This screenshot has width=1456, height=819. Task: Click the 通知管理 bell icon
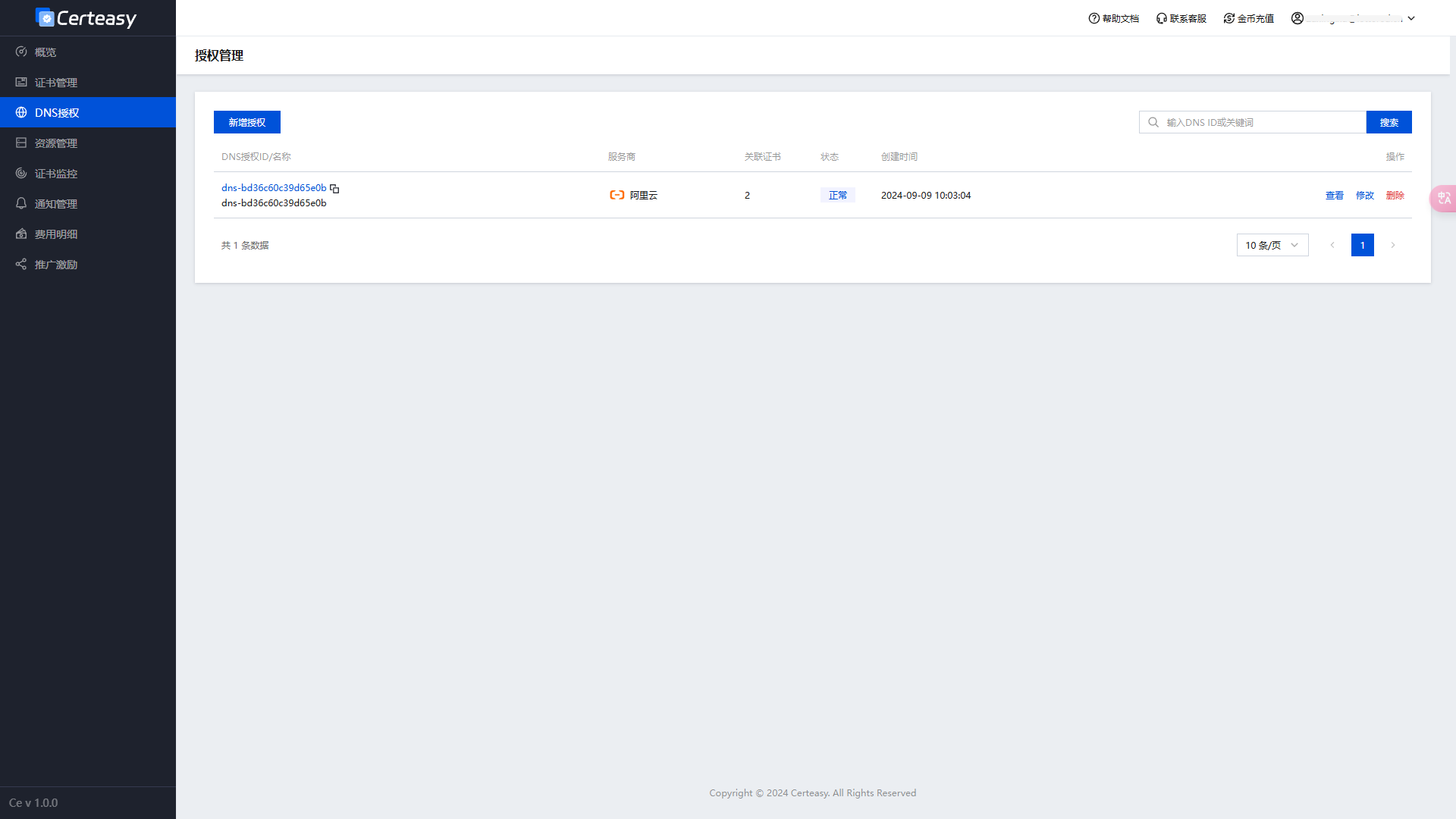tap(21, 203)
